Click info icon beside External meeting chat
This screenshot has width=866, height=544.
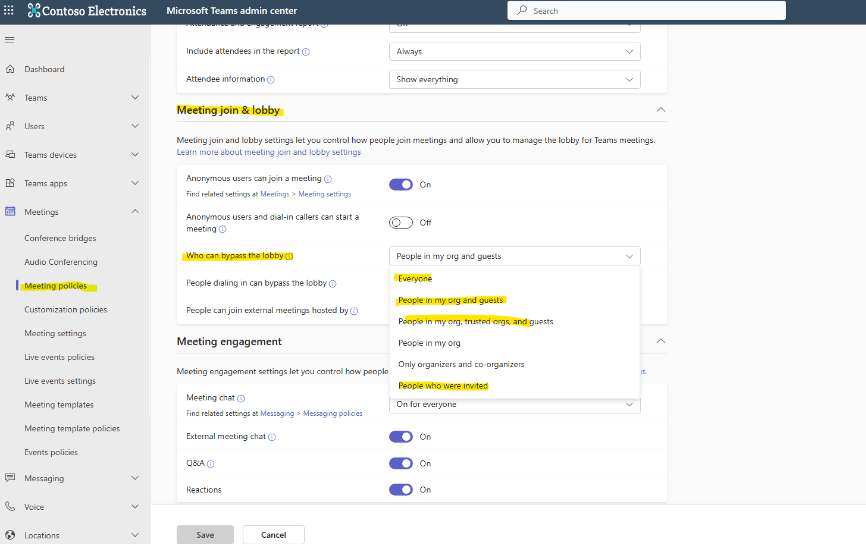coord(272,437)
